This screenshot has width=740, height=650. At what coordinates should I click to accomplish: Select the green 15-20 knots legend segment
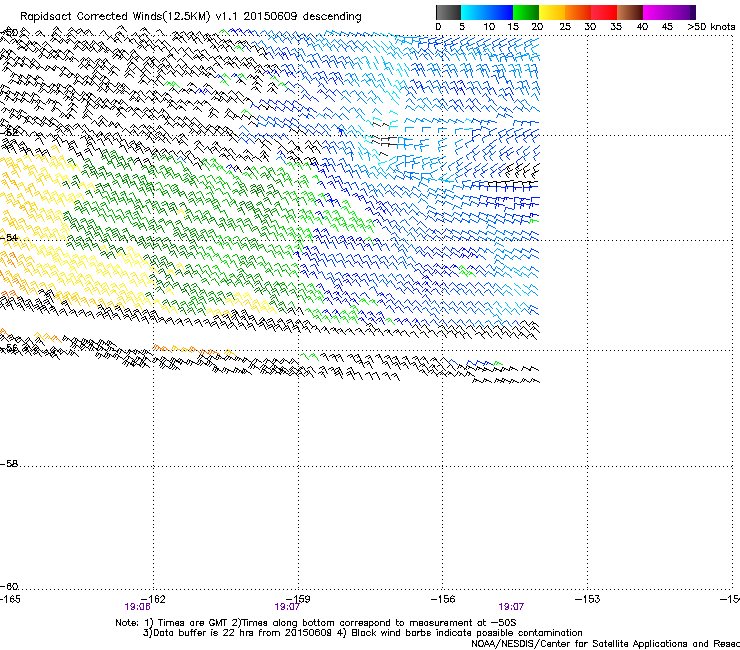[526, 12]
